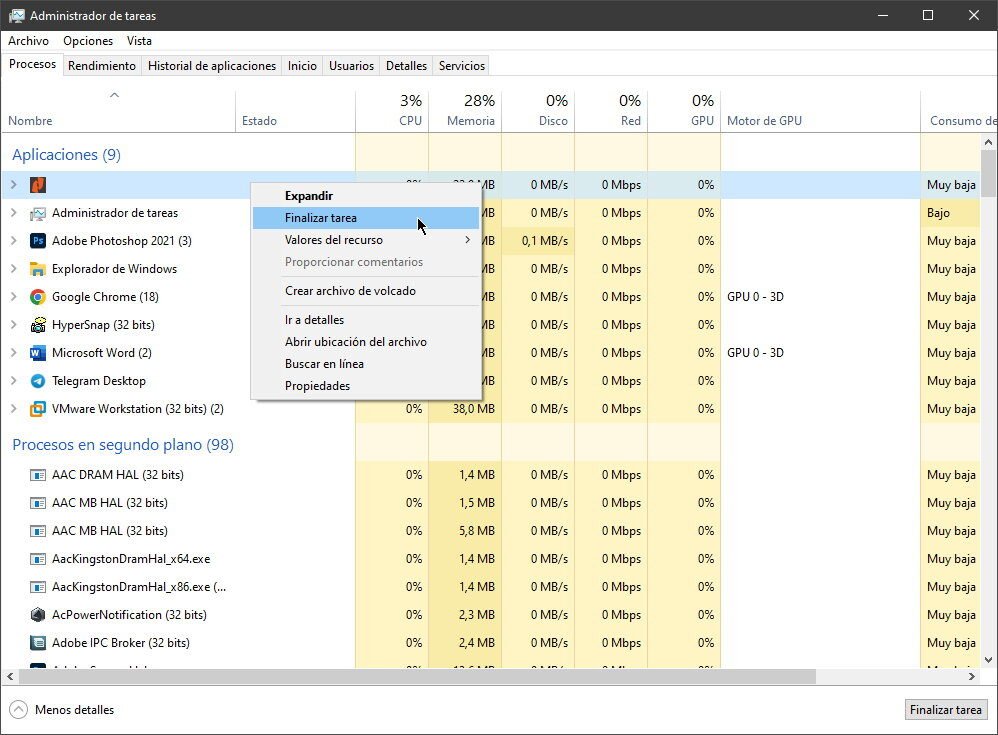Select the AcPowerNotification process icon
Image resolution: width=998 pixels, height=735 pixels.
(37, 614)
